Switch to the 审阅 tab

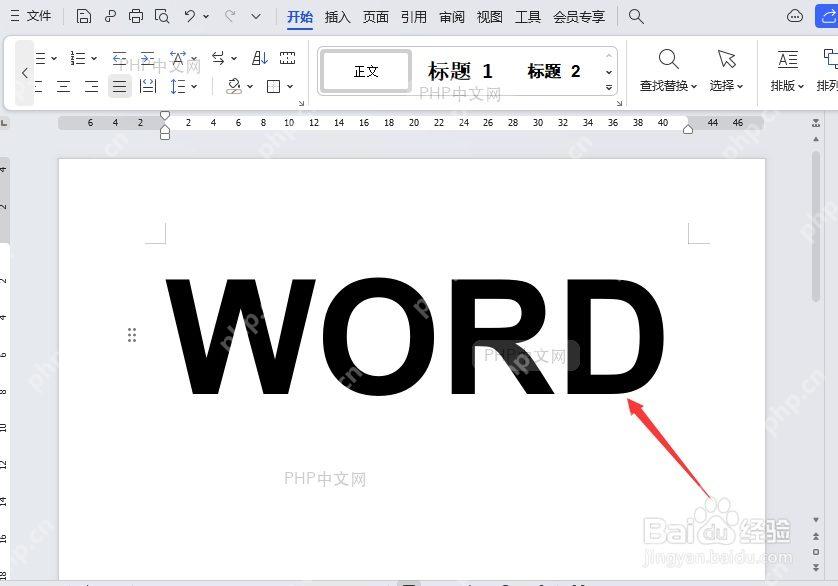[452, 17]
